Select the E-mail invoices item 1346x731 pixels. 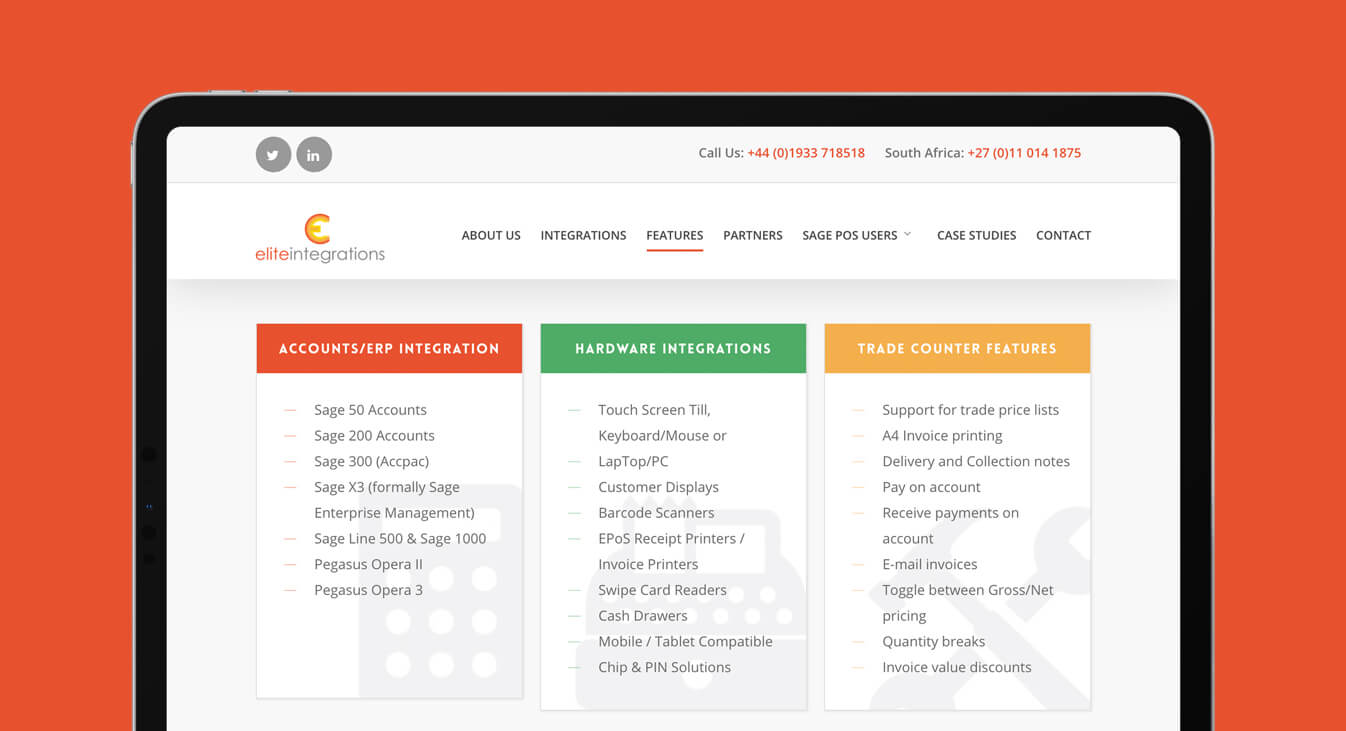point(930,565)
